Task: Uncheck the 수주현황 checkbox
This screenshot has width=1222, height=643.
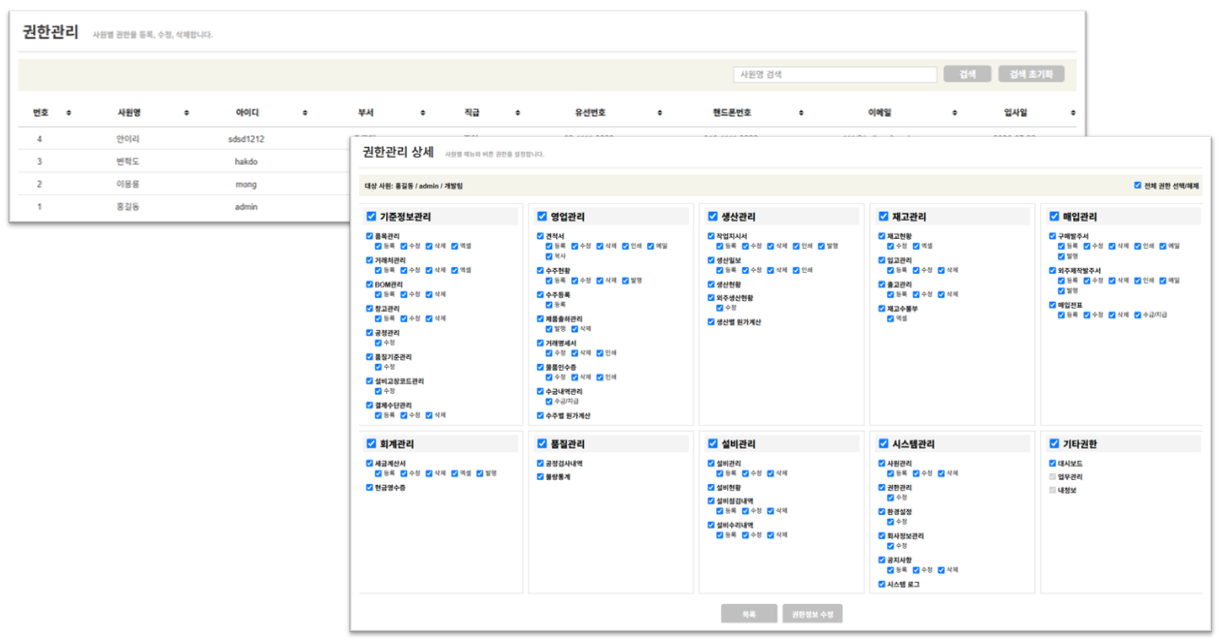Action: (540, 271)
